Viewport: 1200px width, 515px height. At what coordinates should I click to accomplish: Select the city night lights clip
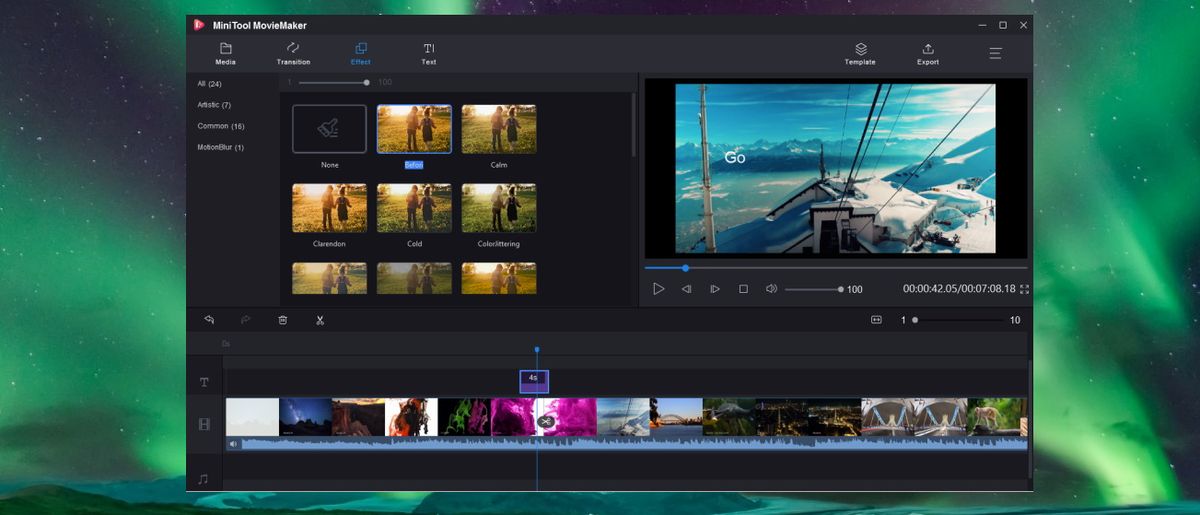tap(808, 417)
